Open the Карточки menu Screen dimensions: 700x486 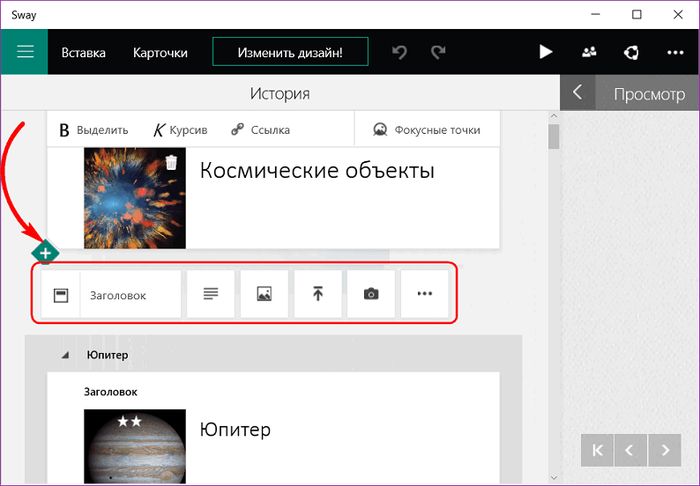pyautogui.click(x=160, y=52)
